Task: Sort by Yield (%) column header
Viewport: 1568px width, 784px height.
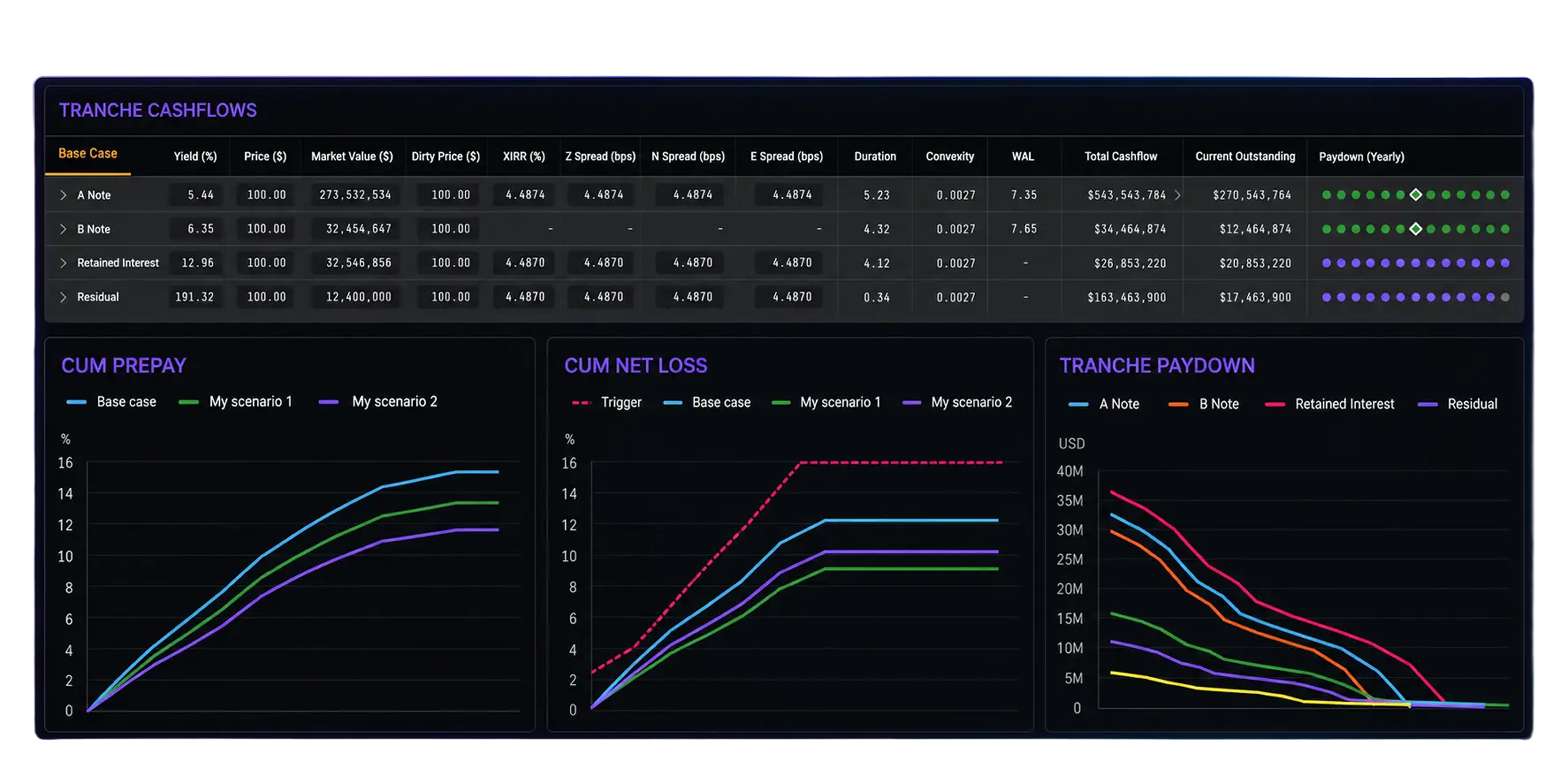Action: 195,156
